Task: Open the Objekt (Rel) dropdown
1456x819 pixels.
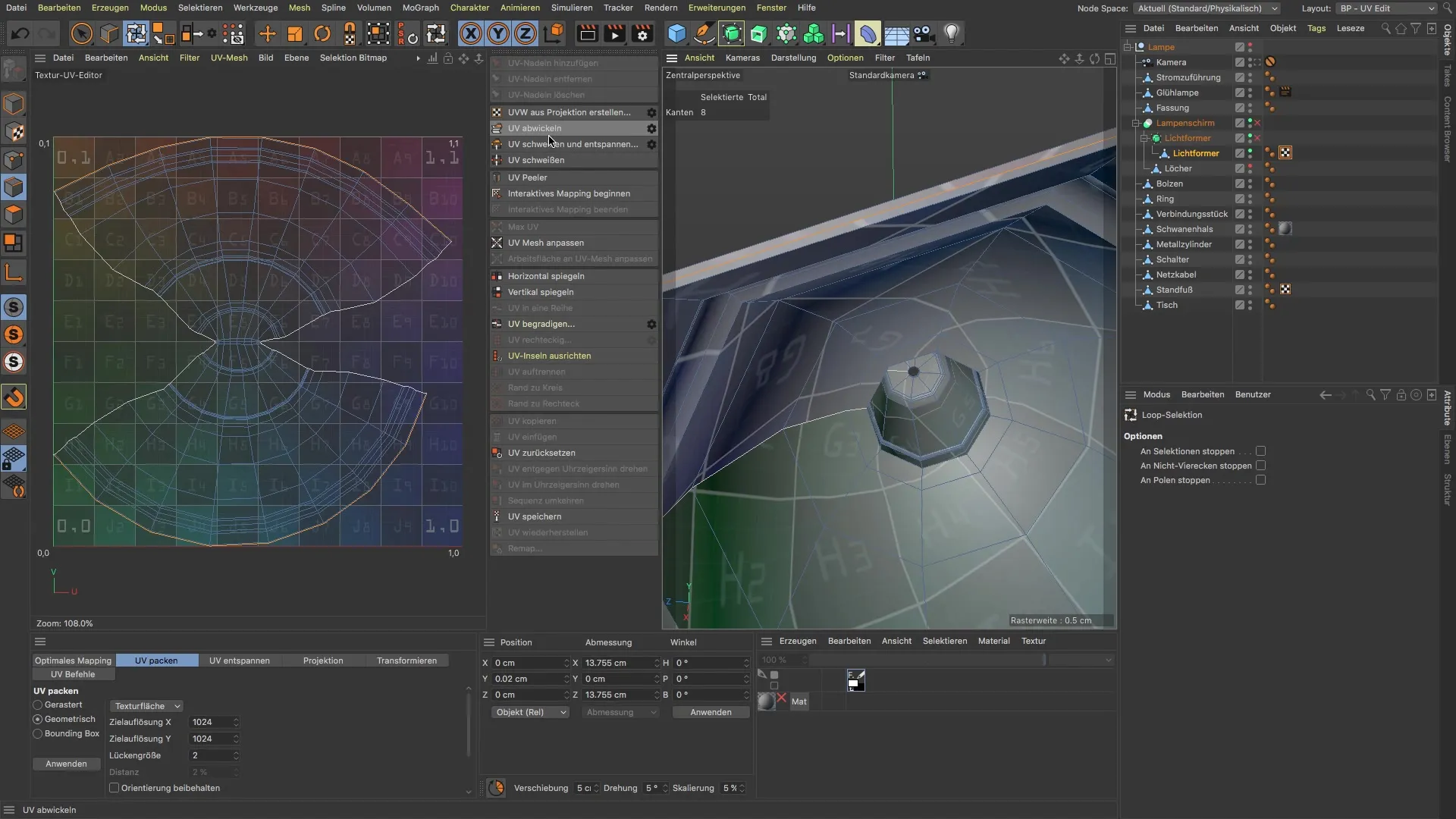Action: 531,712
